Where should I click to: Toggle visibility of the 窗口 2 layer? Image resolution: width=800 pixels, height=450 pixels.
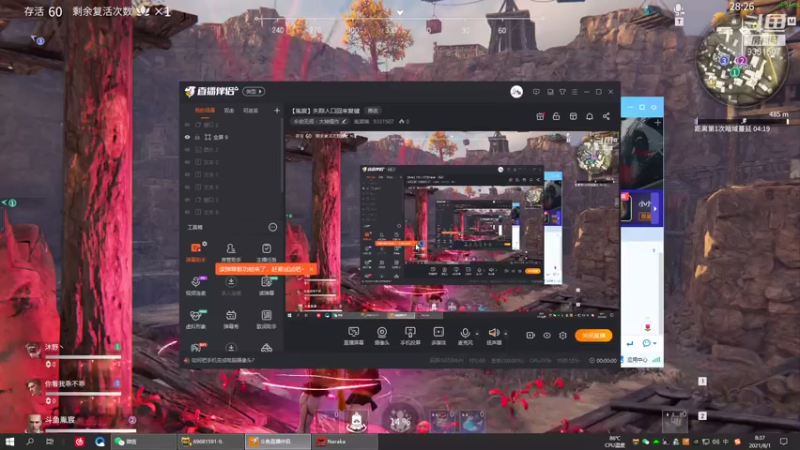click(x=187, y=124)
